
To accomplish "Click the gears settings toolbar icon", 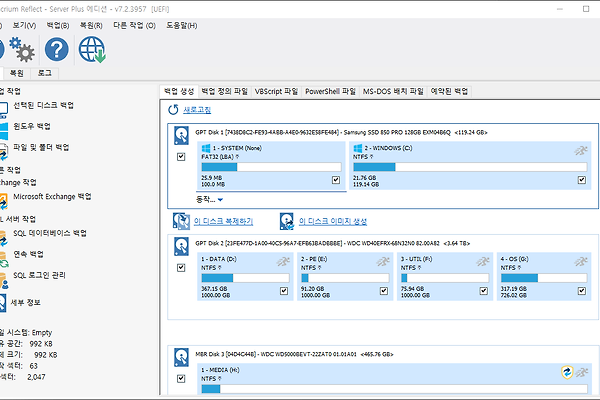I will pos(19,49).
